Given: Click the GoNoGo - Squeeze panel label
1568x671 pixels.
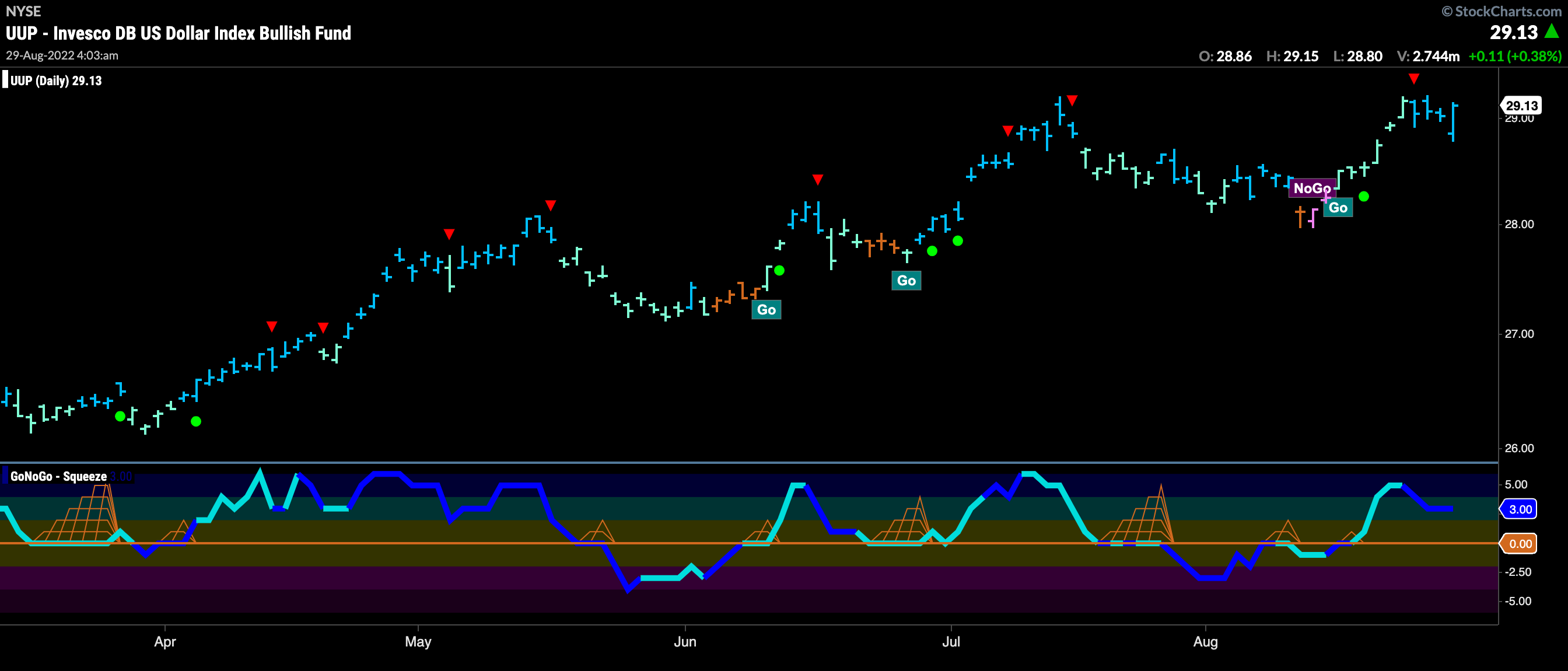Looking at the screenshot, I should [58, 476].
